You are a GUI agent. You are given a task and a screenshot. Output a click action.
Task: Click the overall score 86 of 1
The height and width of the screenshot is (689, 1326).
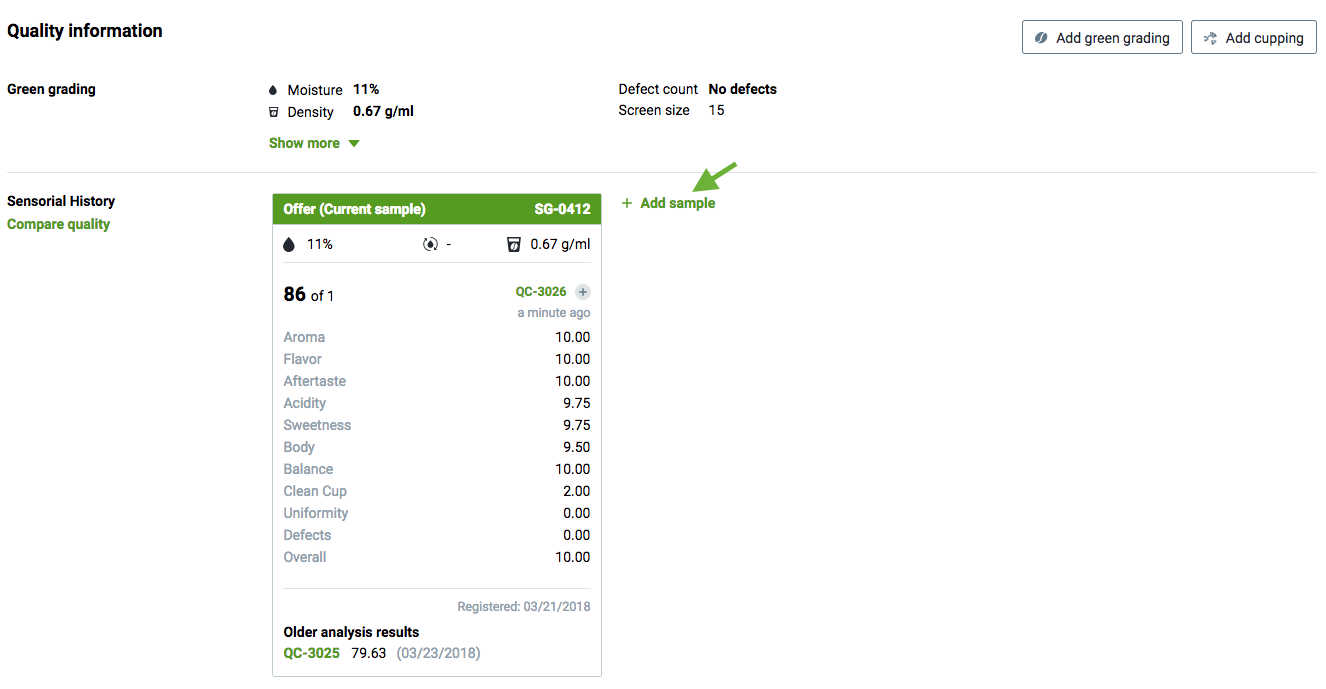tap(308, 294)
